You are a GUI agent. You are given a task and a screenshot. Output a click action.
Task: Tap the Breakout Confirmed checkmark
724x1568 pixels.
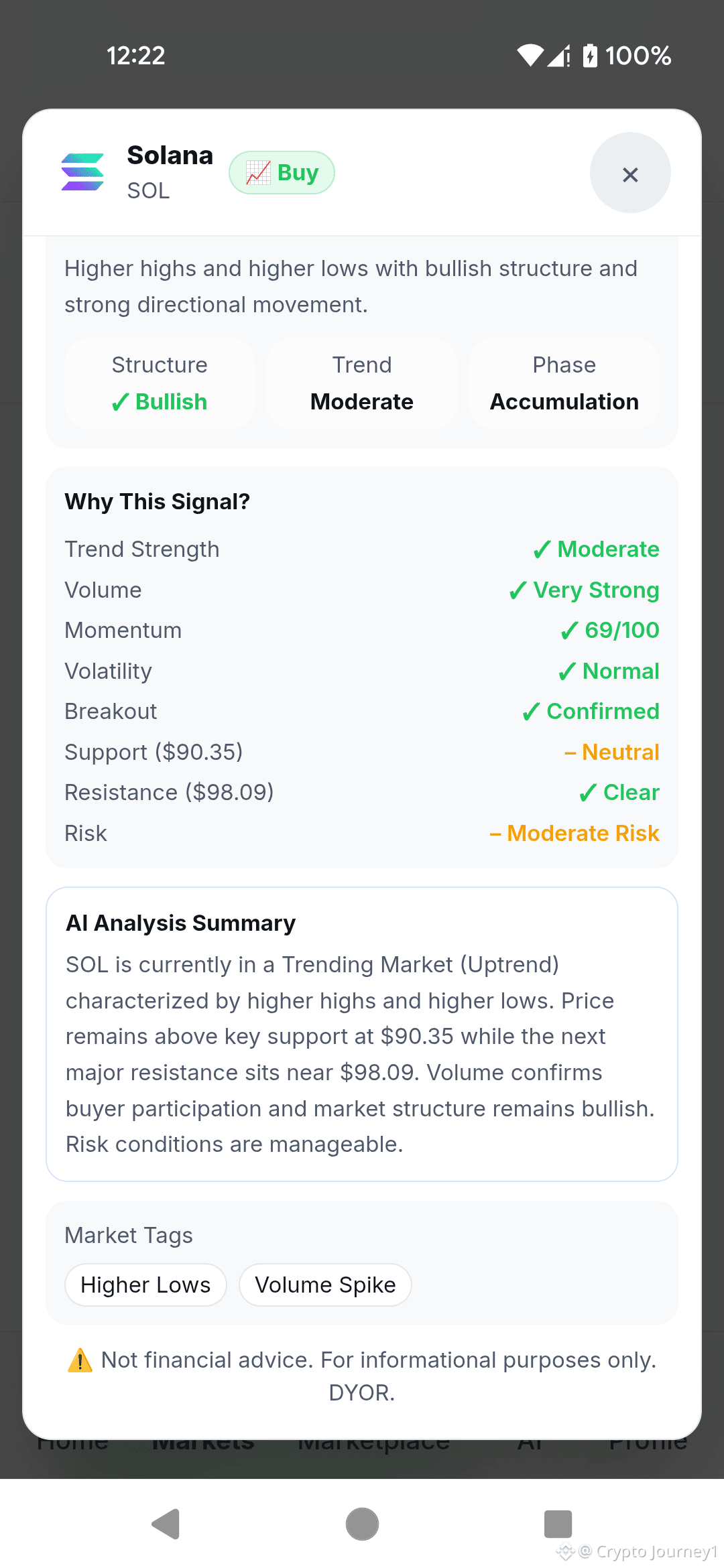tap(531, 712)
